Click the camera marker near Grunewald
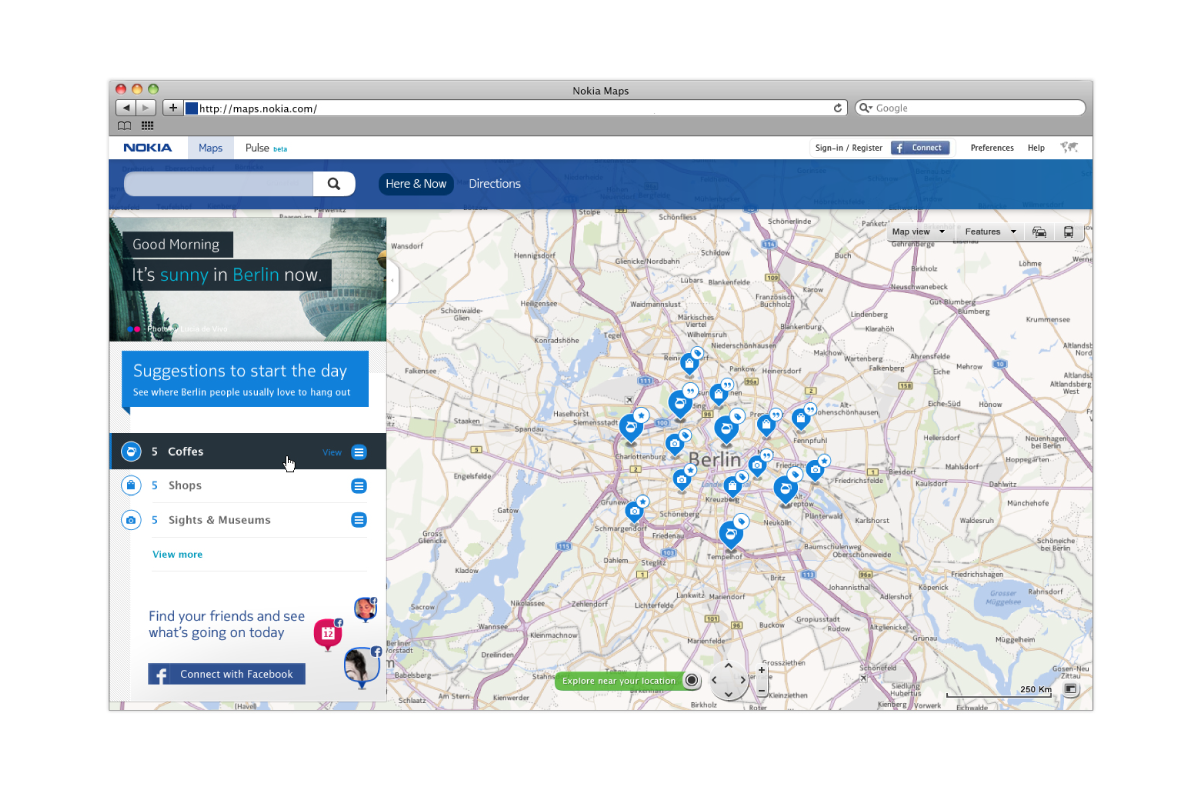This screenshot has width=1201, height=800. click(634, 511)
